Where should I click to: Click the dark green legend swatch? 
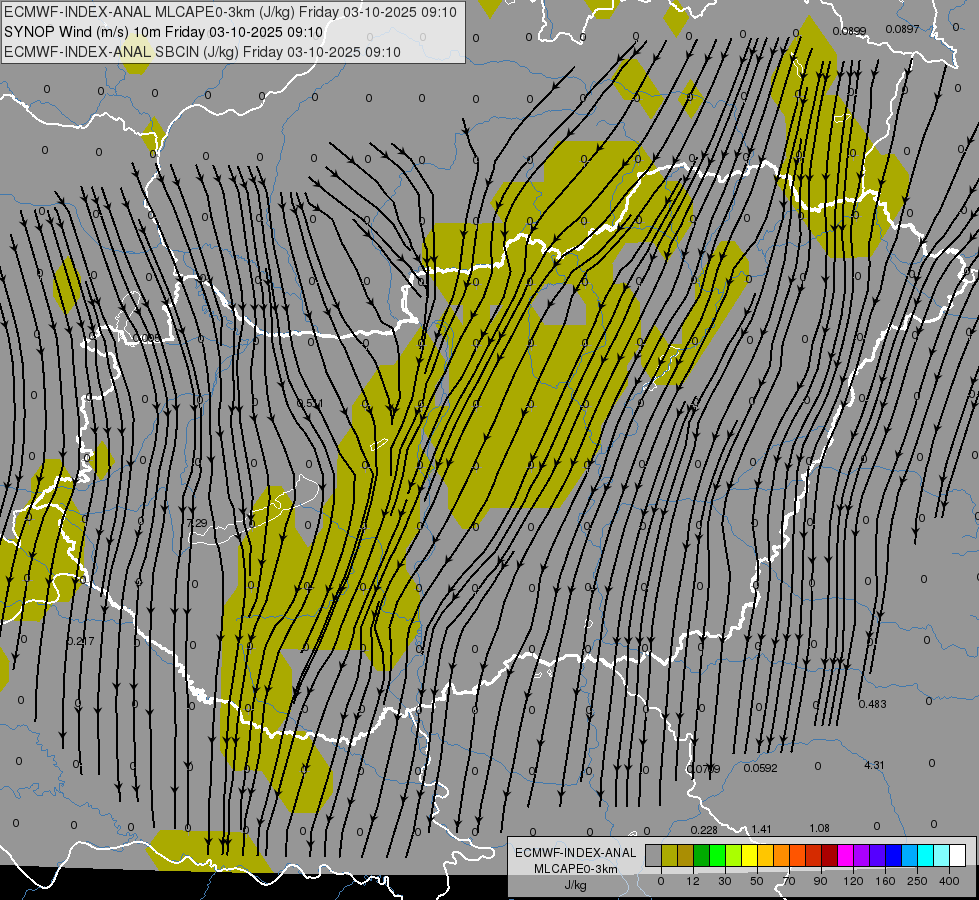click(x=702, y=856)
